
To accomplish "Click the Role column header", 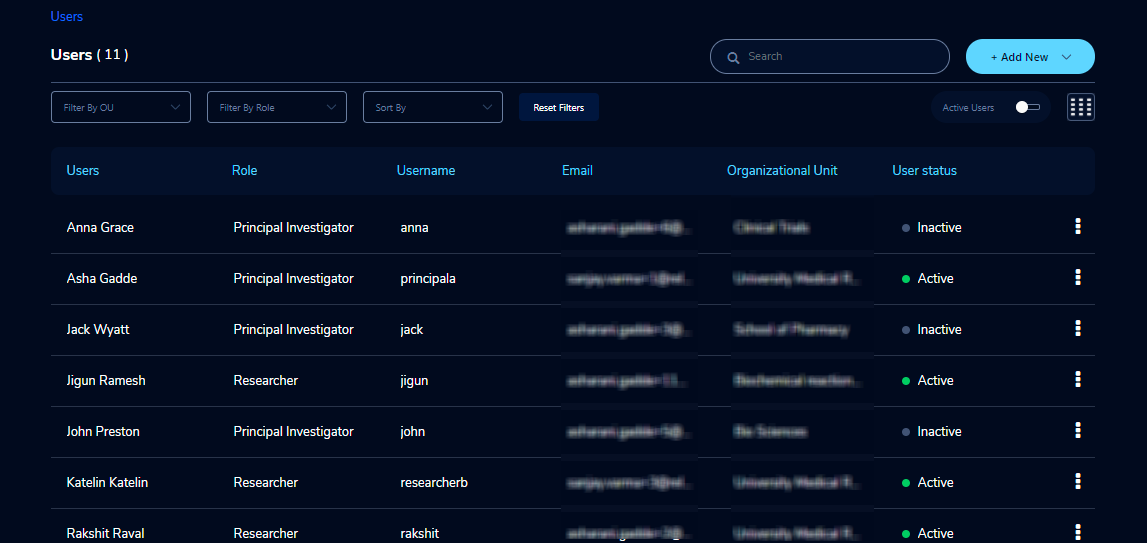I will coord(244,171).
